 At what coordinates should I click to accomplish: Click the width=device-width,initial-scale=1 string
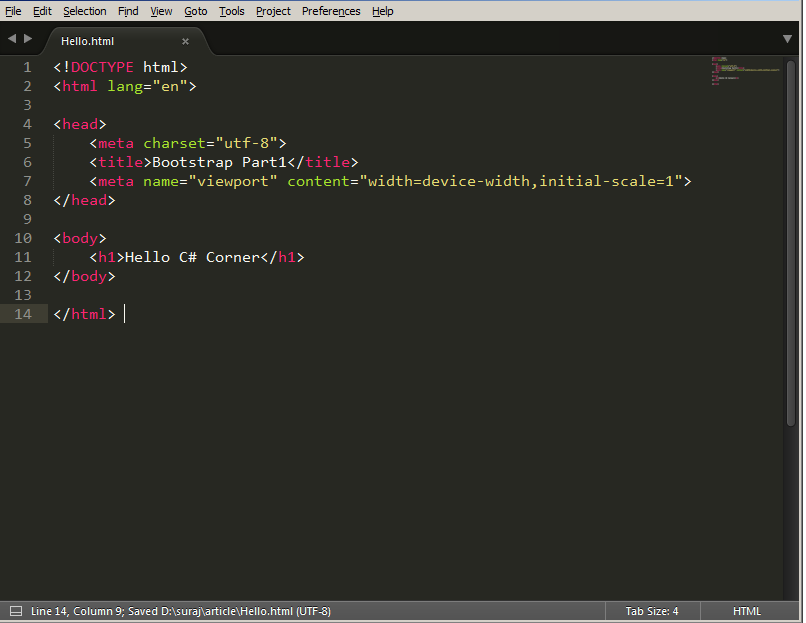(521, 181)
